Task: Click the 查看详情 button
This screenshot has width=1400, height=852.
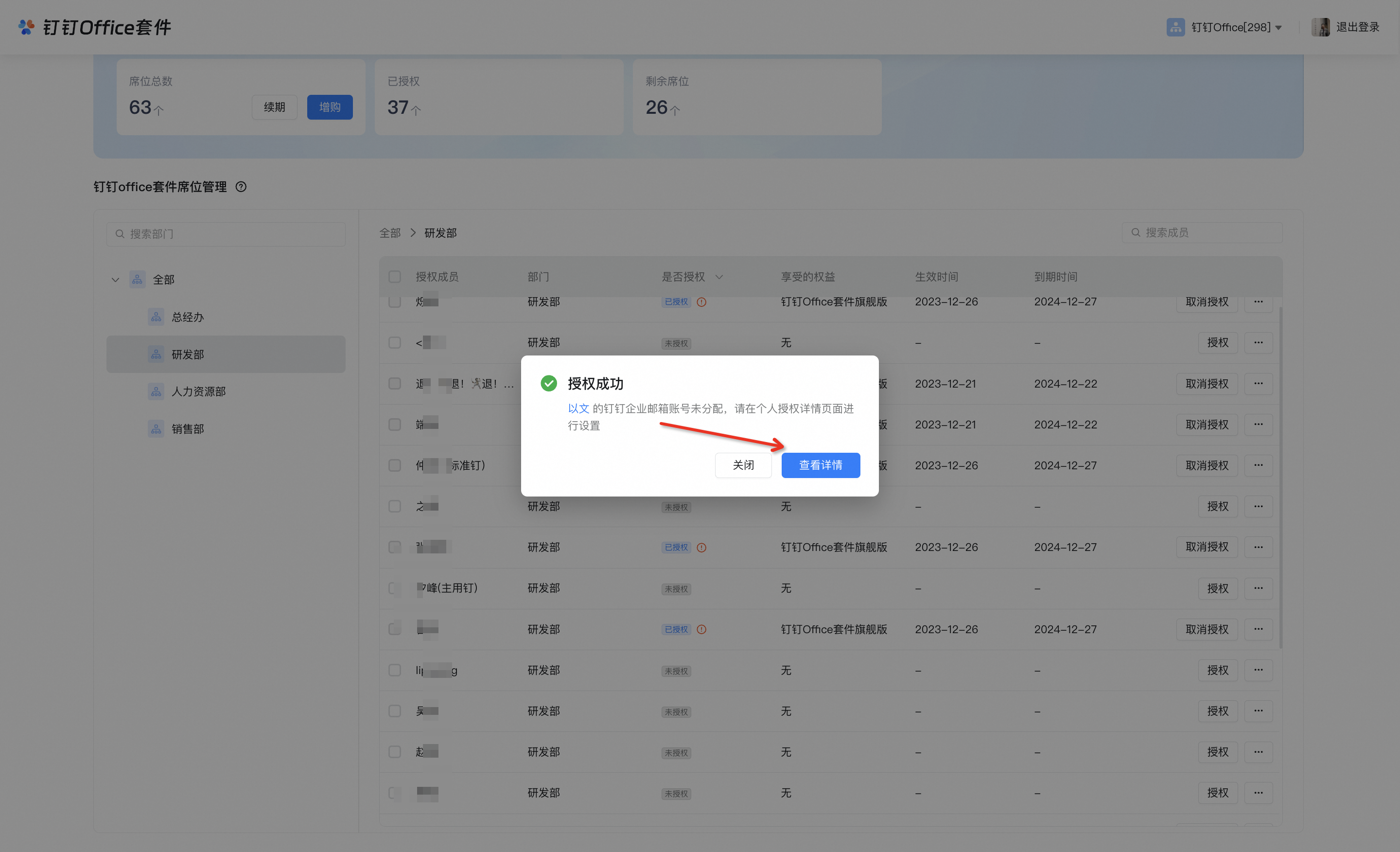Action: pyautogui.click(x=820, y=465)
